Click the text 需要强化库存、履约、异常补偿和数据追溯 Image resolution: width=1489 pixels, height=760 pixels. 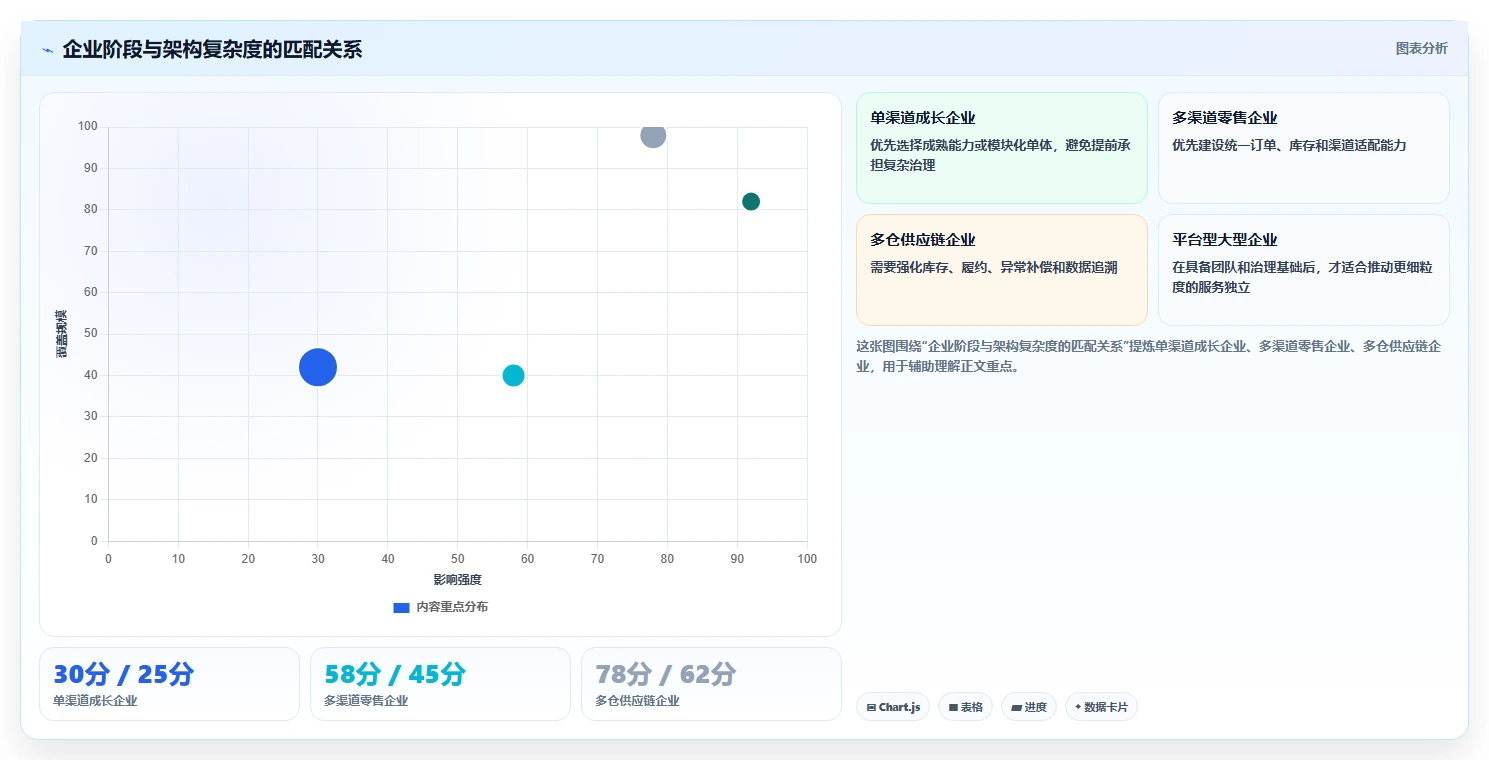tap(994, 267)
